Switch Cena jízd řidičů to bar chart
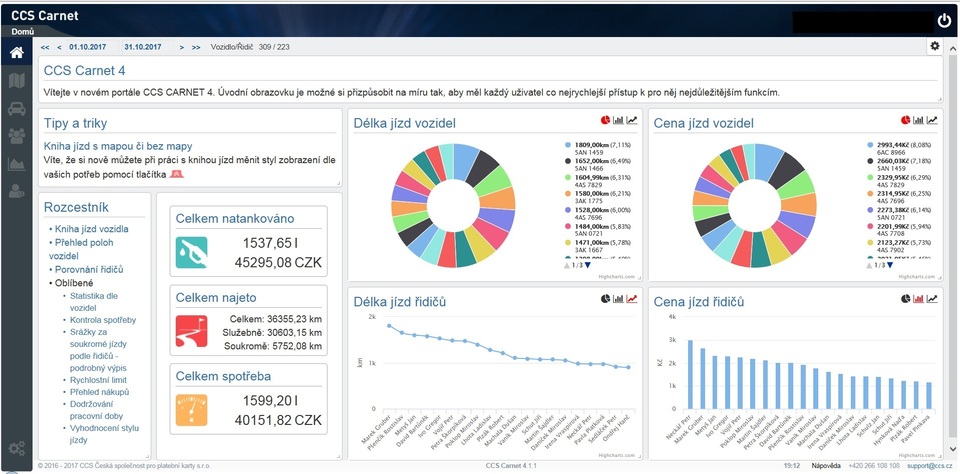The image size is (960, 474). (x=918, y=299)
